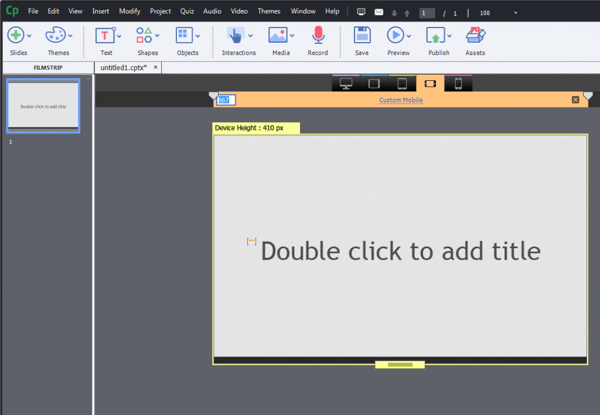
Task: Open the zoom level dropdown arrow
Action: coord(515,13)
